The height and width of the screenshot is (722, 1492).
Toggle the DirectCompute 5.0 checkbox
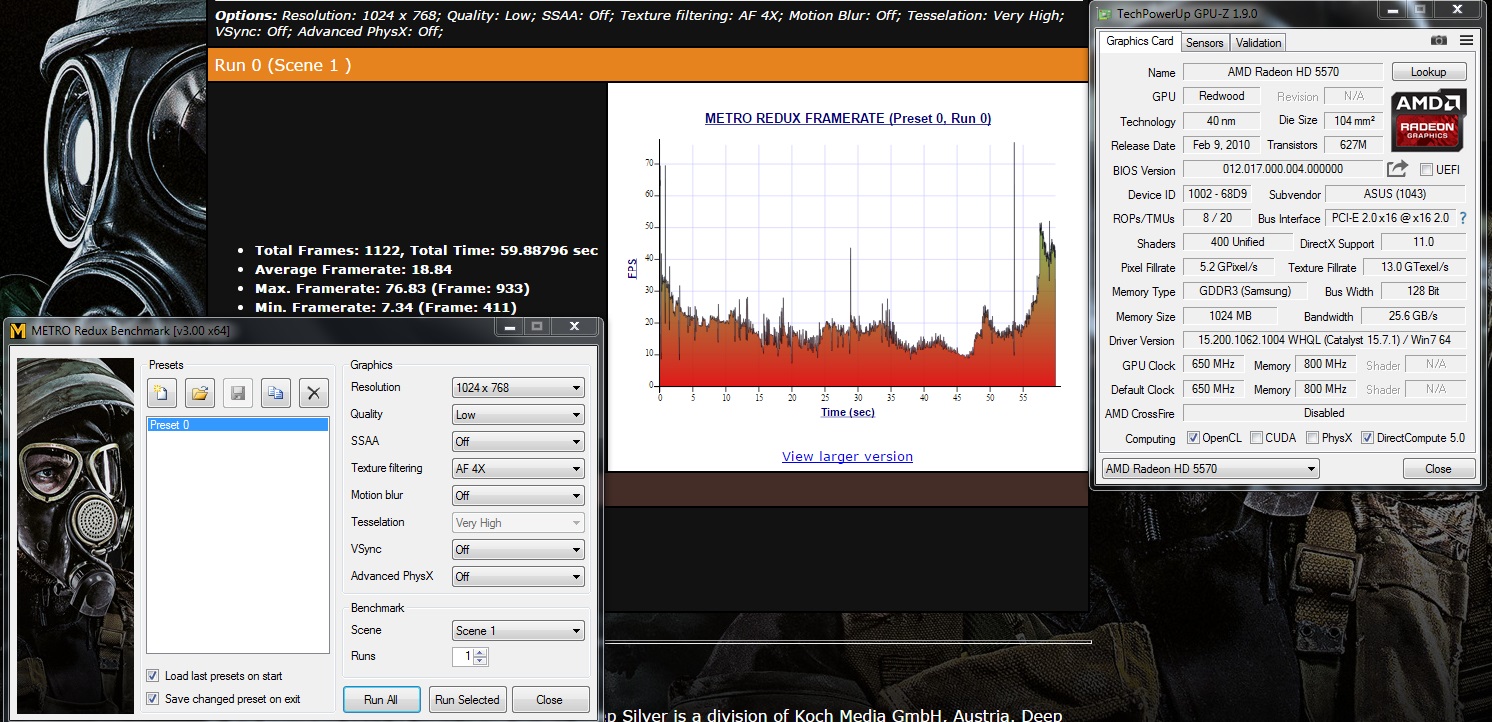(1367, 438)
